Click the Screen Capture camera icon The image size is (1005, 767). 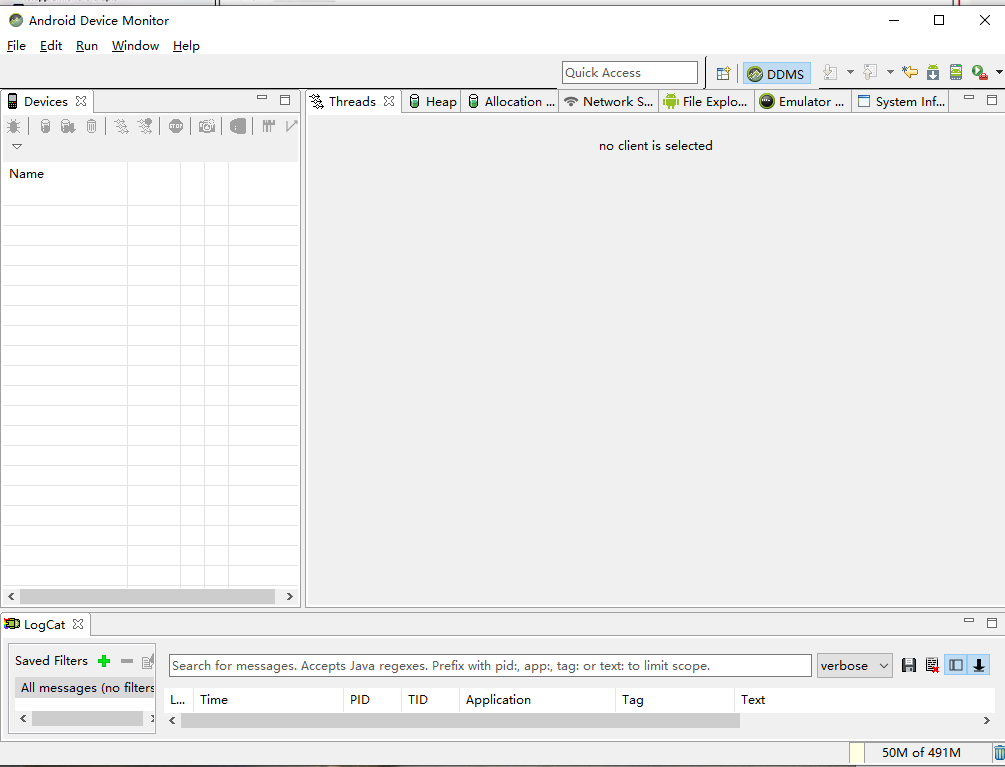tap(206, 126)
